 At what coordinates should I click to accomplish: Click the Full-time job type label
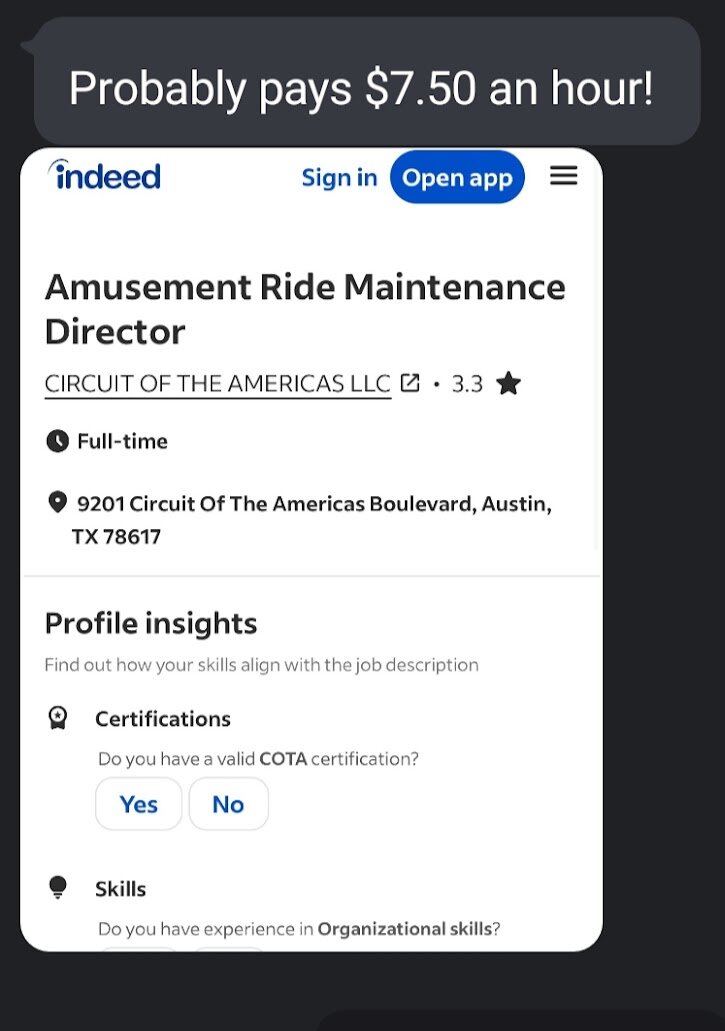pos(122,441)
